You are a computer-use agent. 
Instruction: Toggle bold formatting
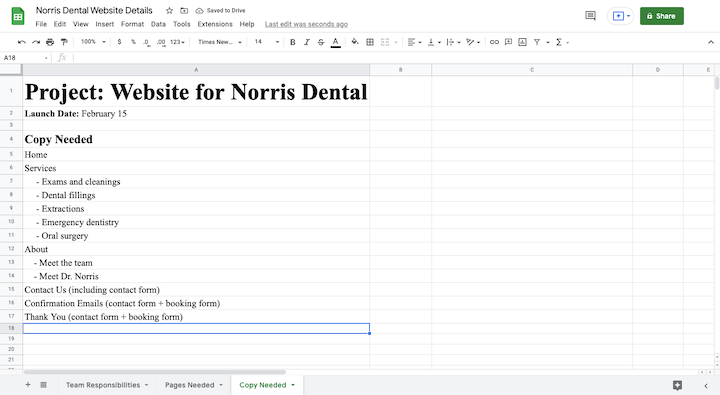pyautogui.click(x=292, y=42)
